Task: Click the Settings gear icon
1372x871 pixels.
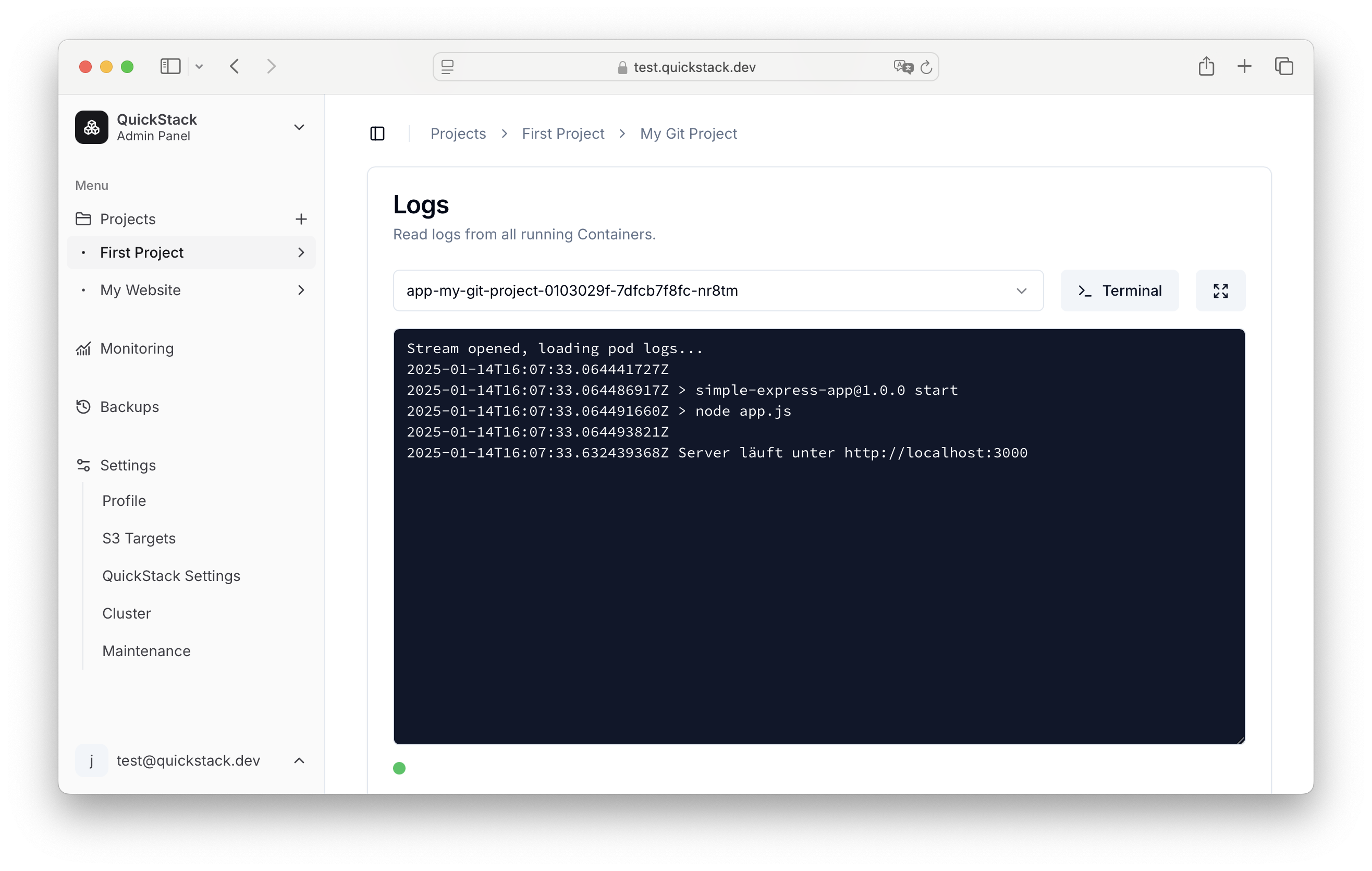Action: (83, 465)
